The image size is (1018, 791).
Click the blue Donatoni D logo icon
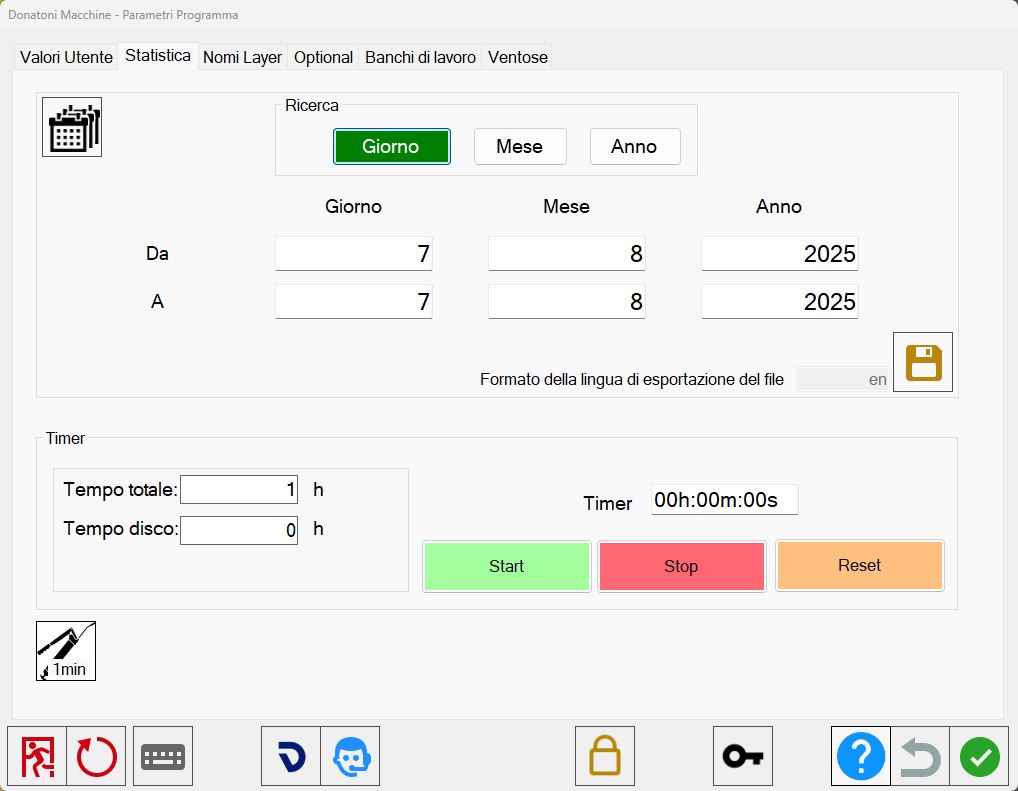[291, 756]
